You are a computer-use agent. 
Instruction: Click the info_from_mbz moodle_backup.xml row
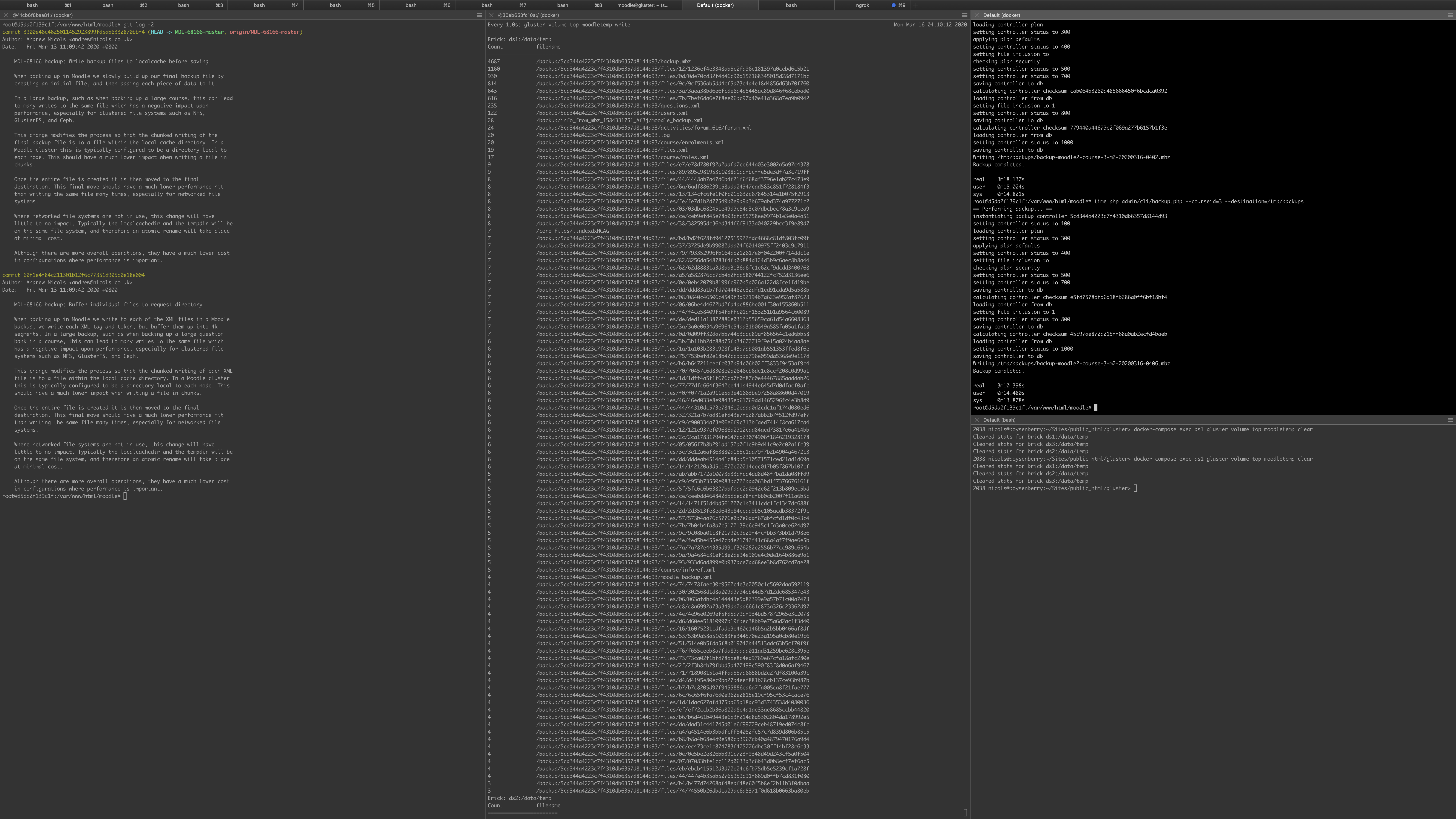pyautogui.click(x=595, y=120)
